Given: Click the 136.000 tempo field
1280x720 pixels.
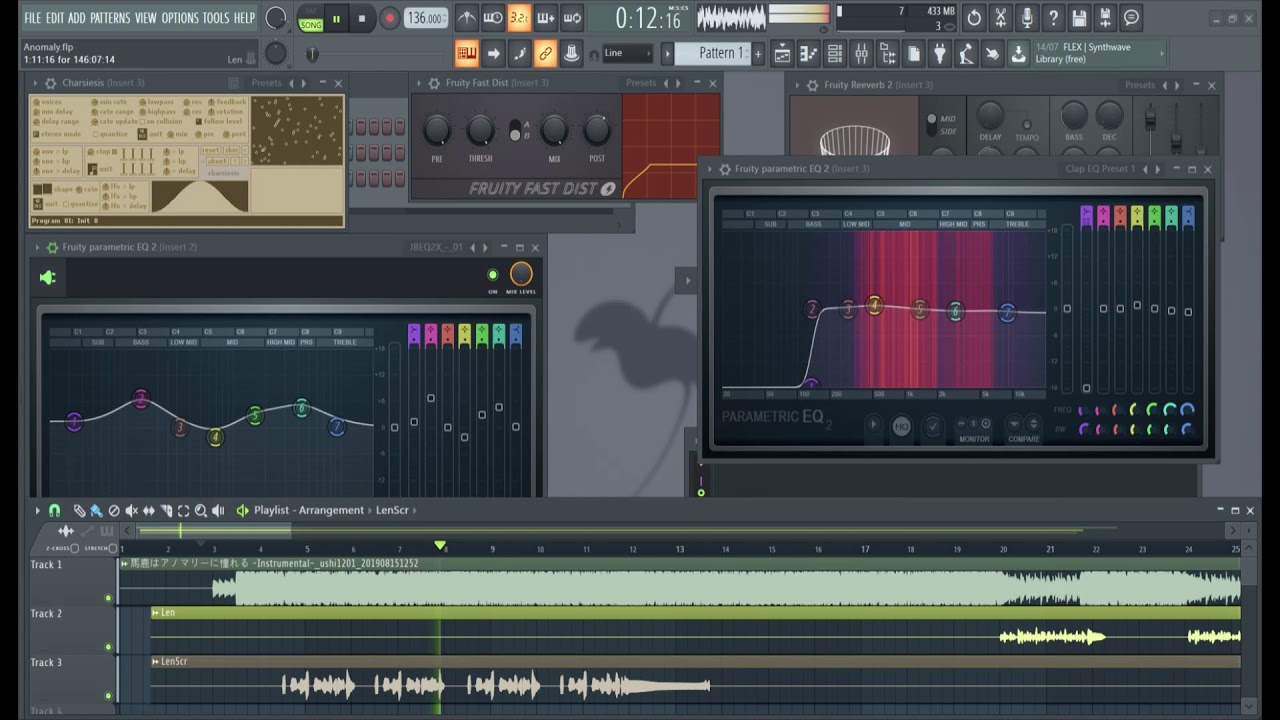Looking at the screenshot, I should pos(425,18).
